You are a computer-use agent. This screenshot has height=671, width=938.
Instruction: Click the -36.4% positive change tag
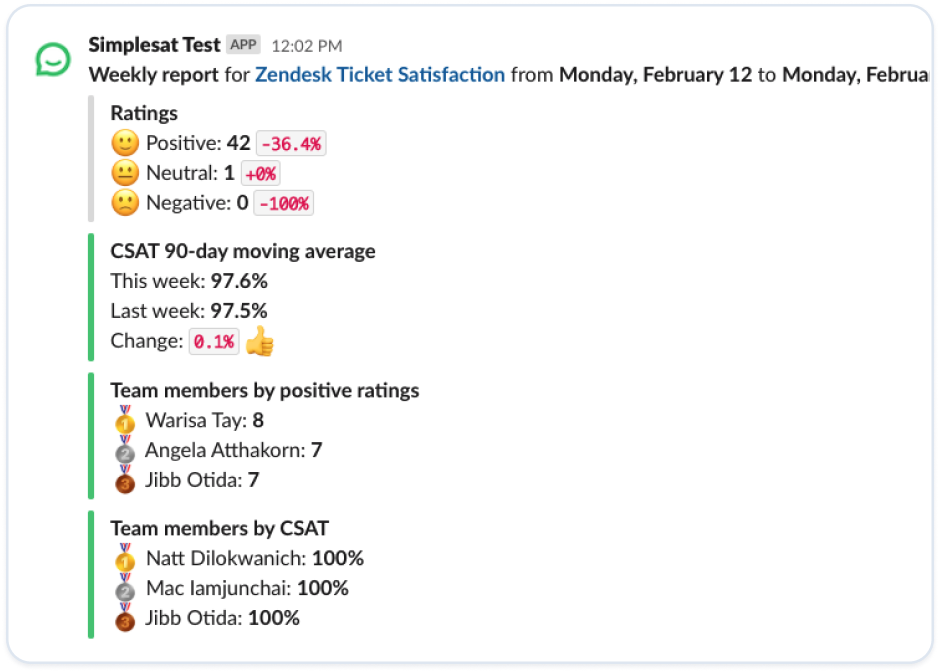291,144
